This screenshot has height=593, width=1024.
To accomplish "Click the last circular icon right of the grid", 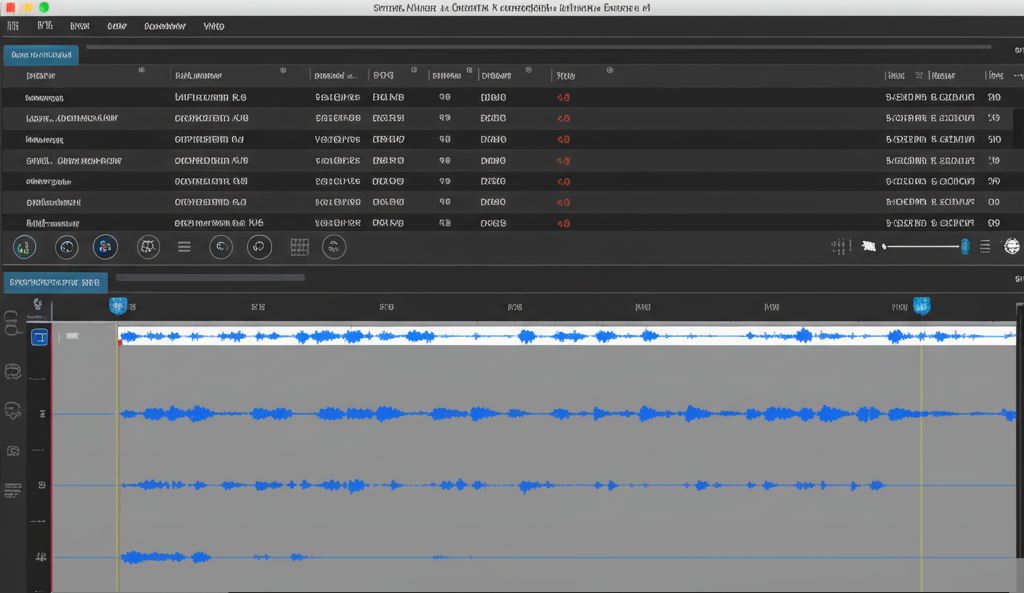I will click(334, 246).
